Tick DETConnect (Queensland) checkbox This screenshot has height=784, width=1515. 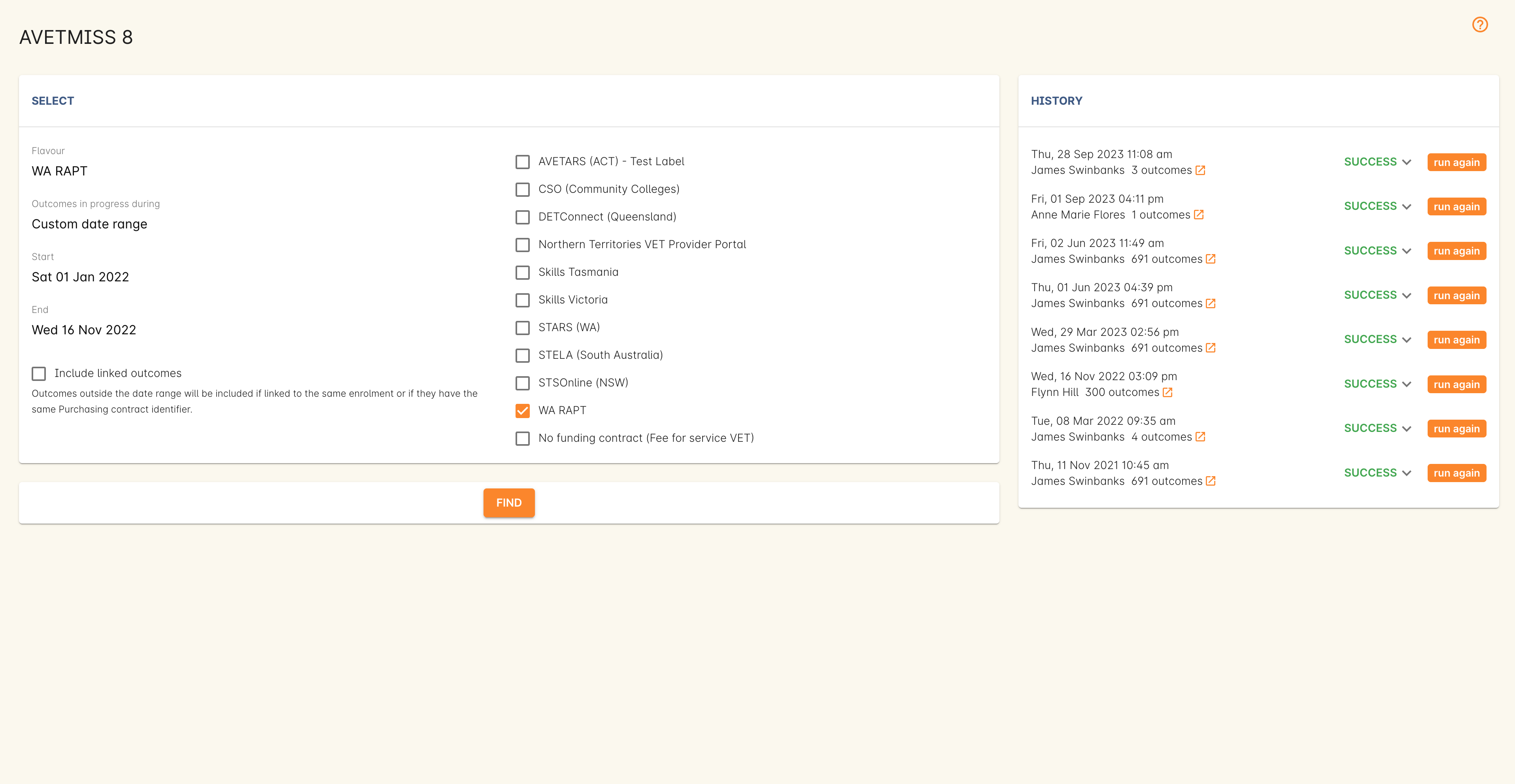[x=522, y=217]
